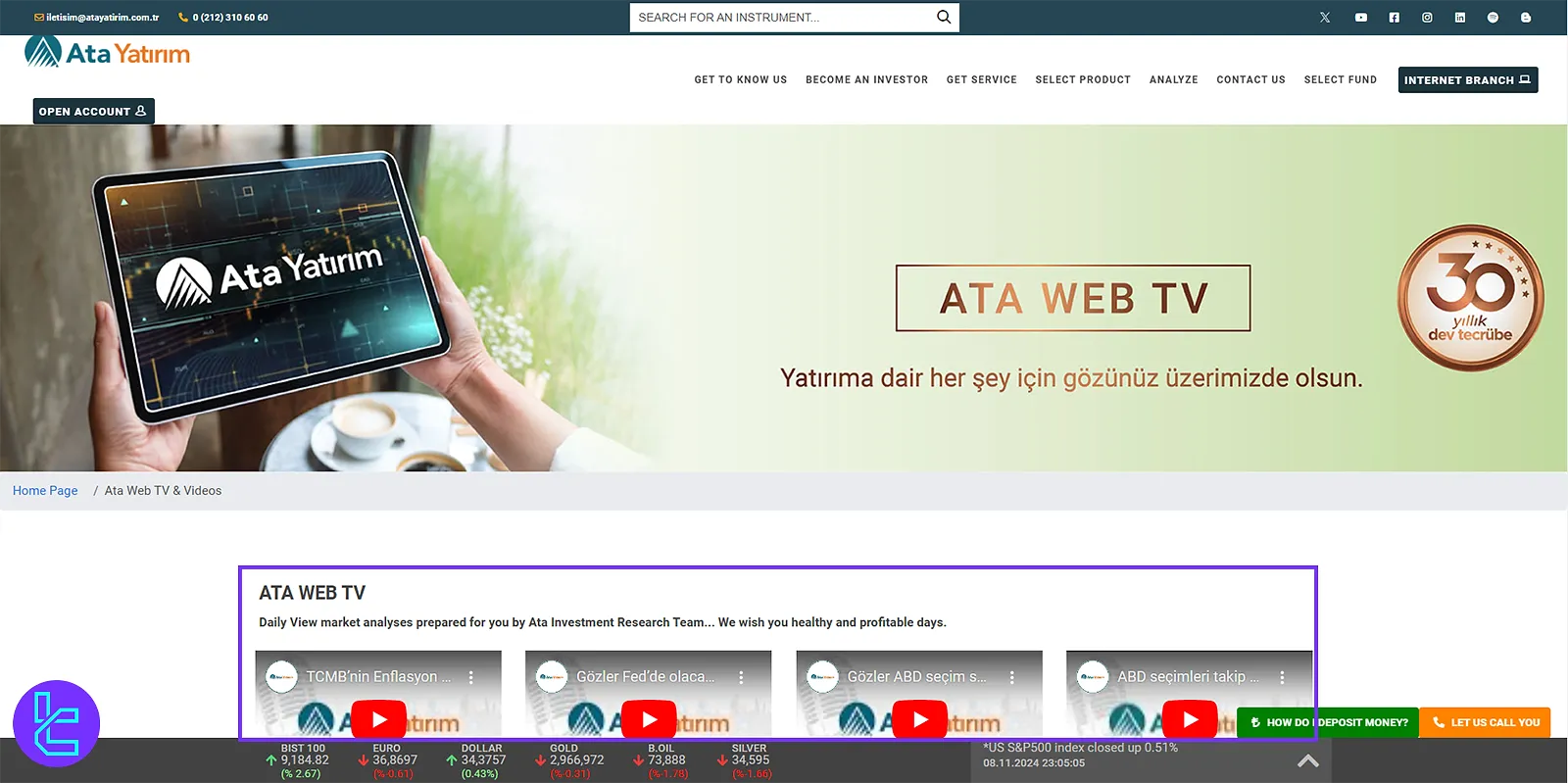Go to Home Page breadcrumb link
The image size is (1568, 783).
(x=45, y=491)
